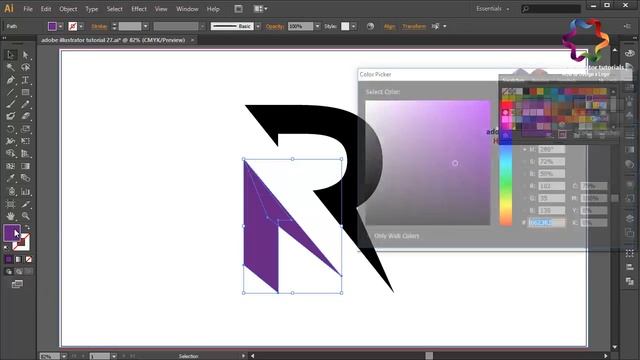640x360 pixels.
Task: Open the zoom level dropdown in status bar
Action: coord(64,356)
